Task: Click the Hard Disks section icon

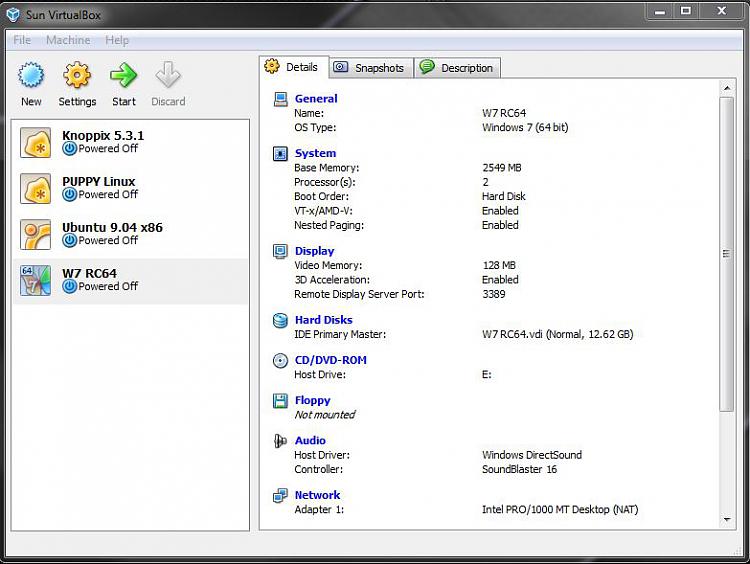Action: click(280, 320)
